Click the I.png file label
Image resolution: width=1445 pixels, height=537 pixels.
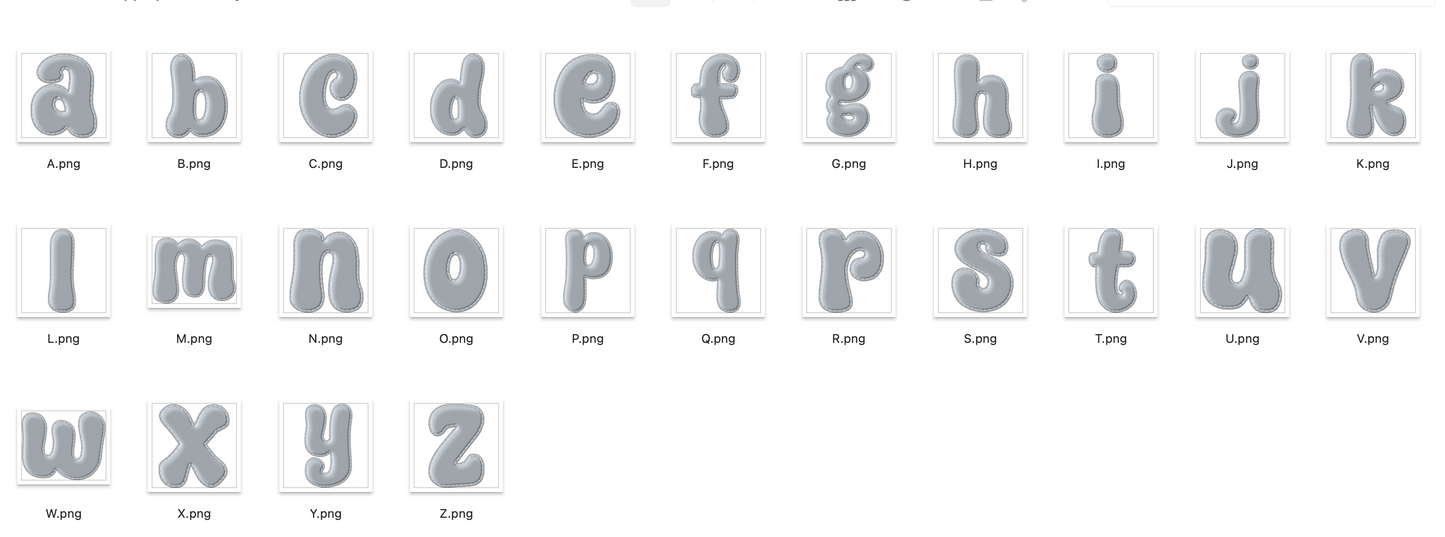(1111, 164)
